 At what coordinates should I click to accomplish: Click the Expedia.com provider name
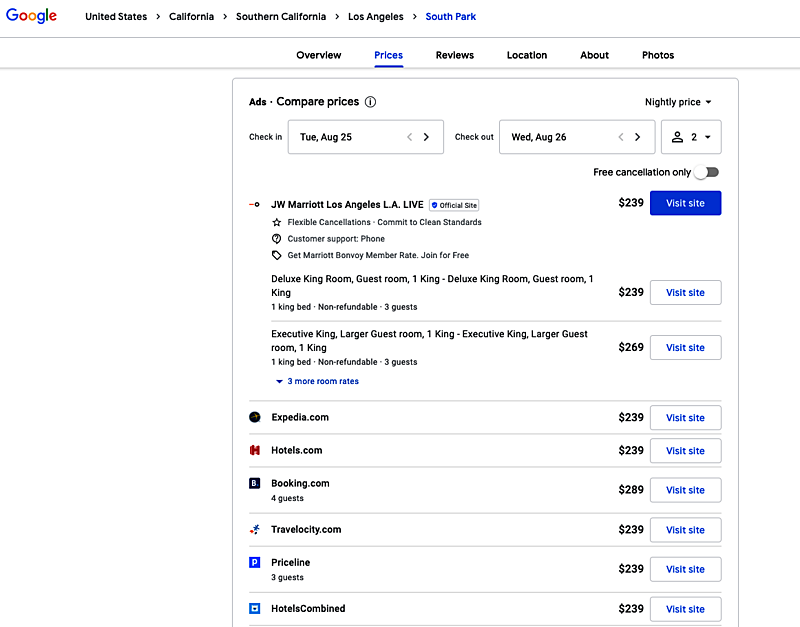pos(300,417)
